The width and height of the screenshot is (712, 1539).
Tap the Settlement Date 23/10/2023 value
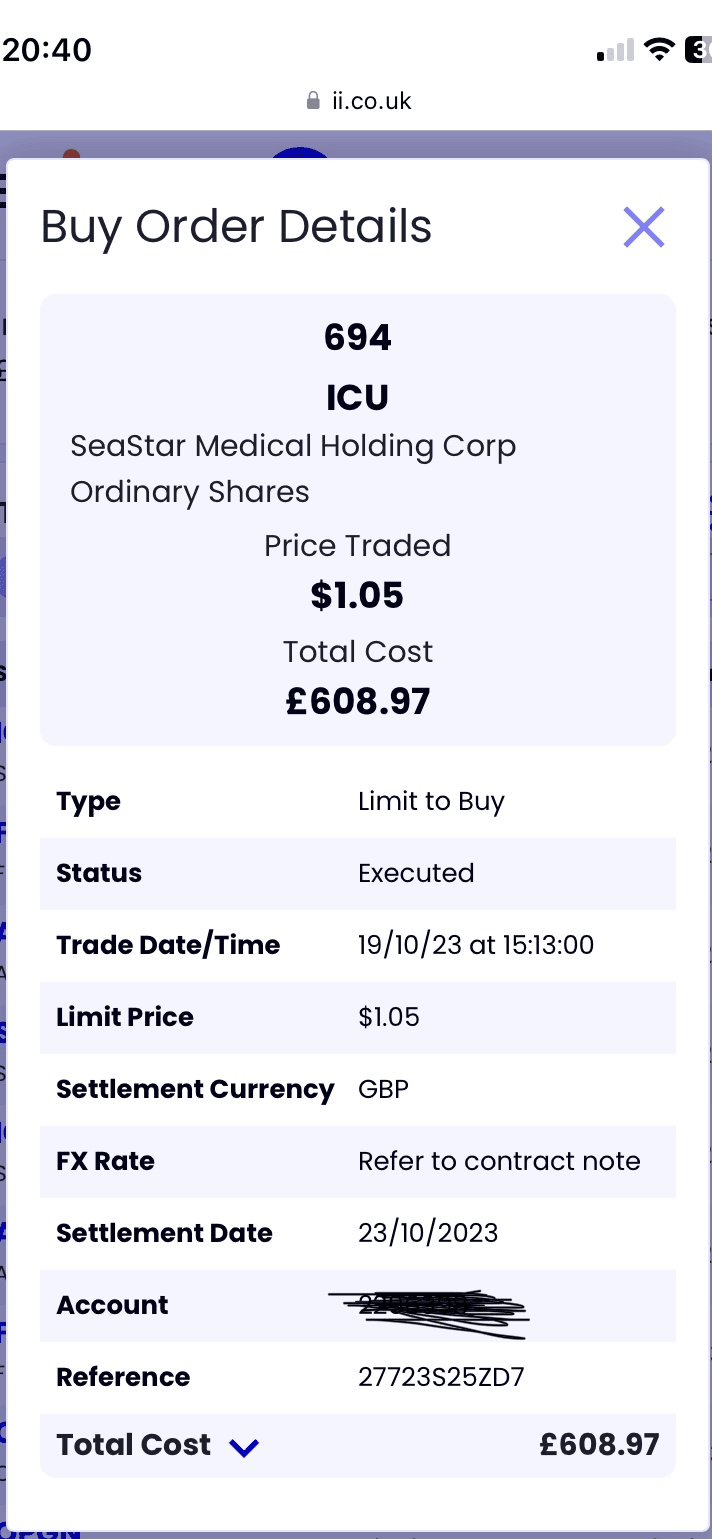point(428,1233)
